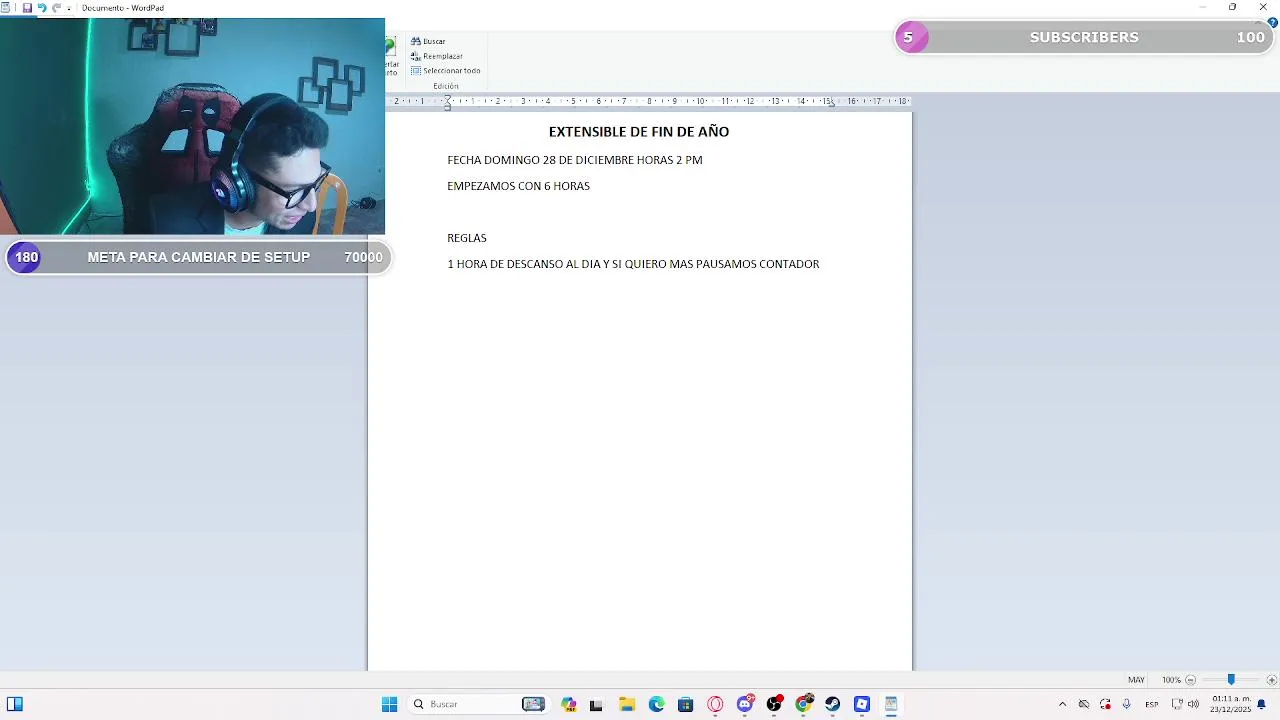Undo the last action in WordPad
Screen dimensions: 1280x720
click(x=41, y=8)
